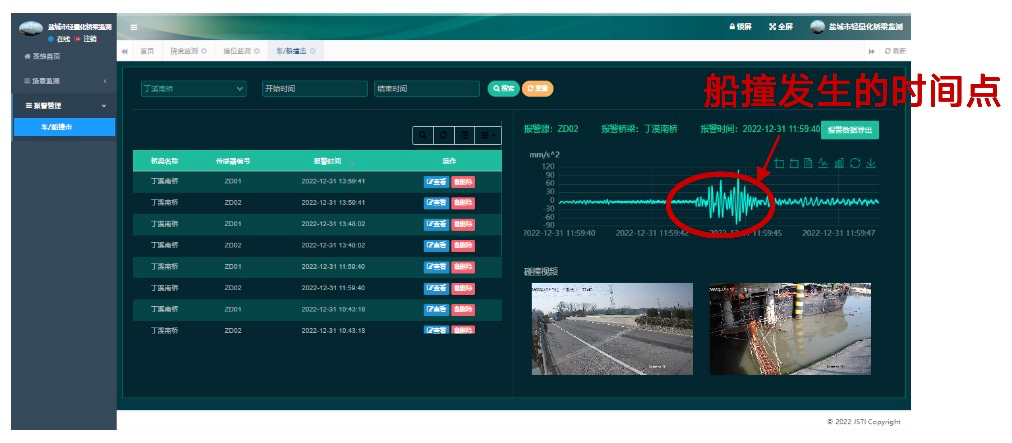Click 删除 for ZD01 13:48:02 row
Screen dimensions: 1012x443
[x=463, y=224]
